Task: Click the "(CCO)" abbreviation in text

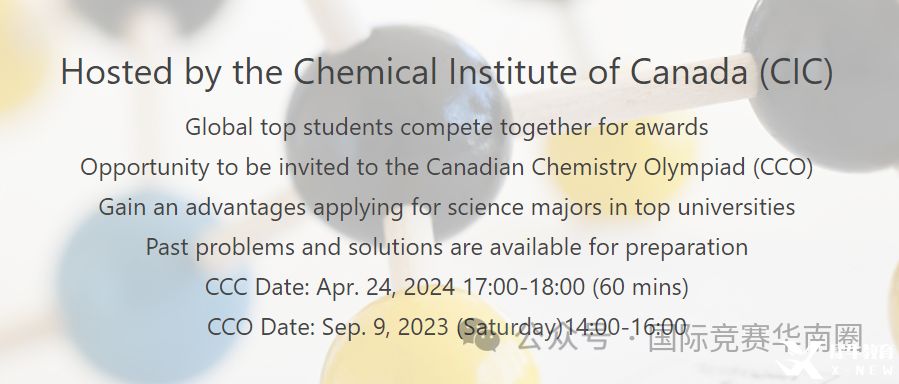Action: click(778, 167)
